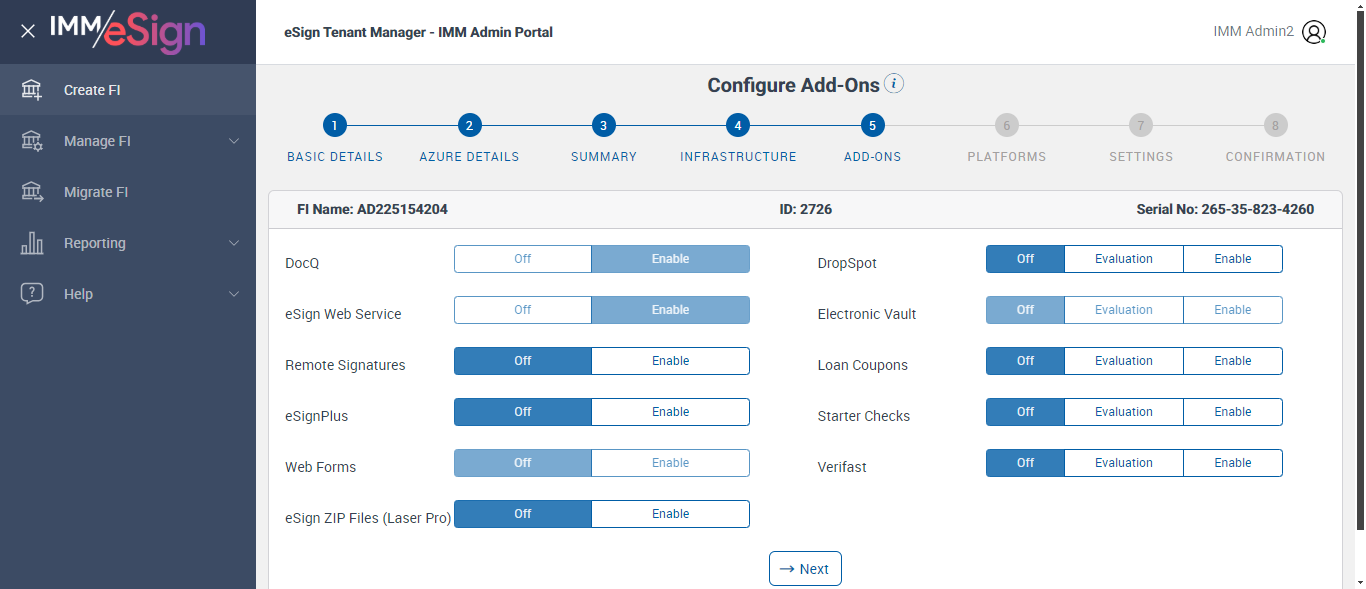
Task: Close the sidebar with the X icon
Action: pos(28,31)
